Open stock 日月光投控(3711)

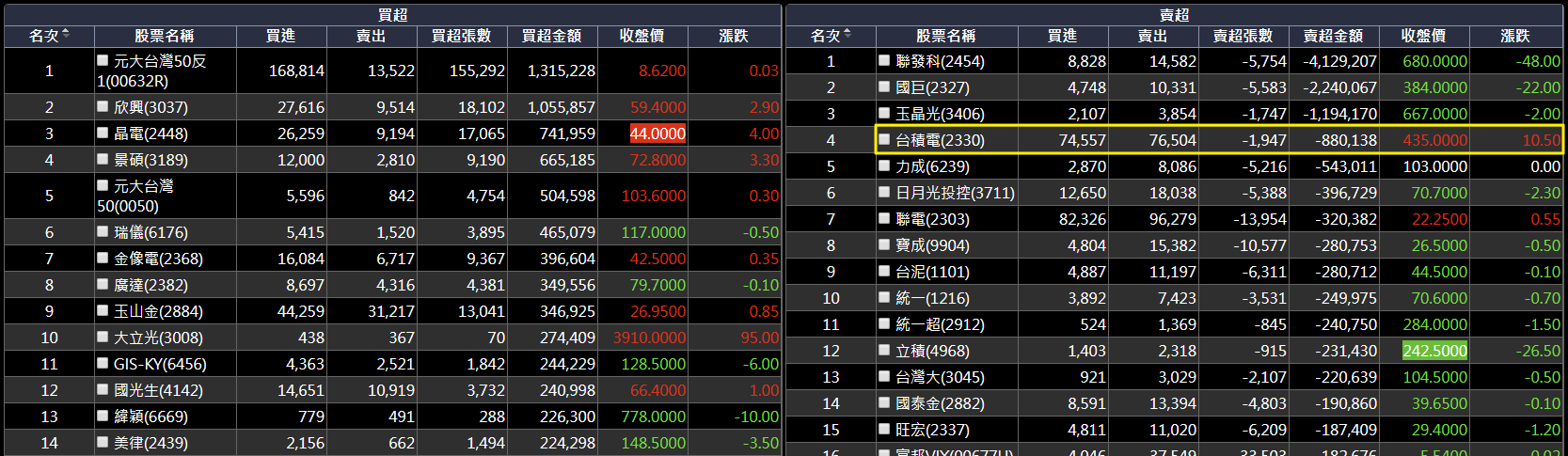tap(955, 193)
